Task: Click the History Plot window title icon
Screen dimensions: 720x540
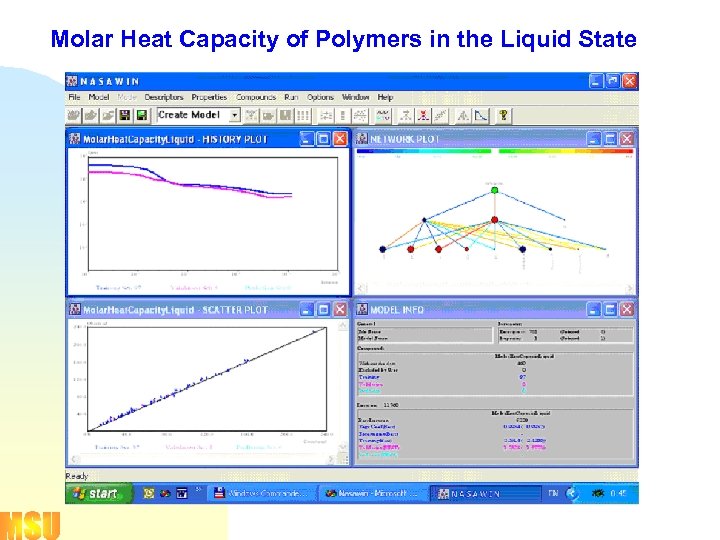Action: coord(75,139)
